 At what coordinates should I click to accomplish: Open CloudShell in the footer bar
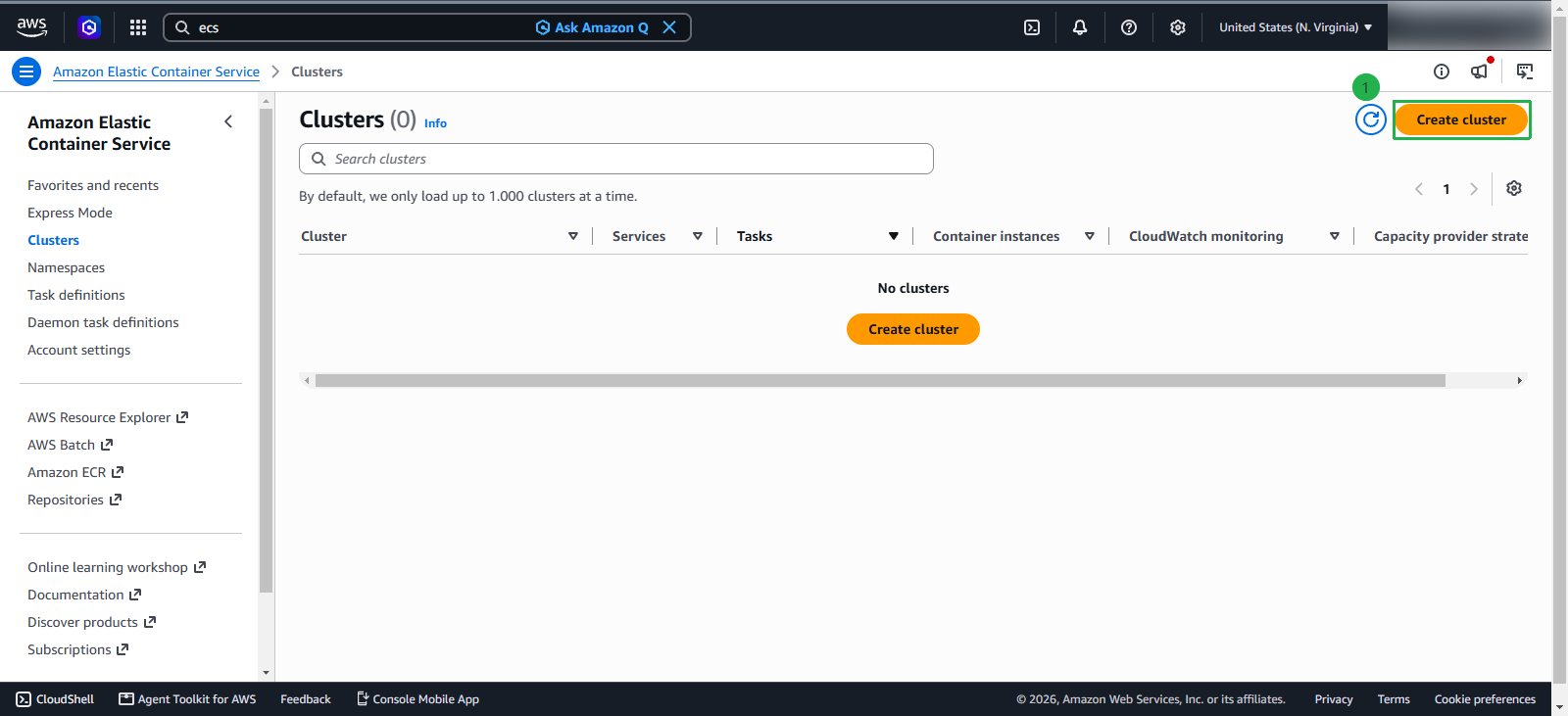pyautogui.click(x=55, y=699)
